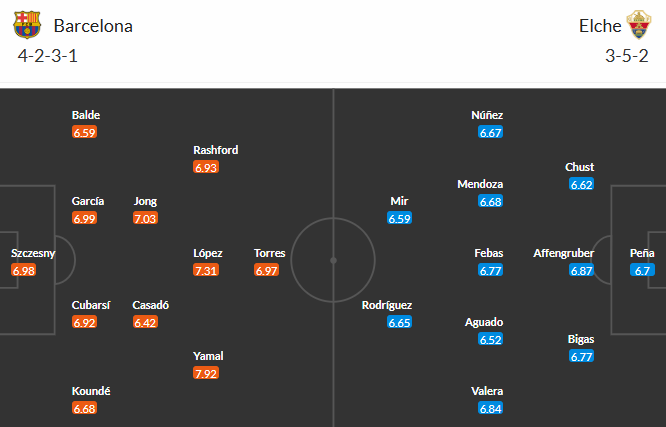This screenshot has height=427, width=666.
Task: Open Peña's 6.7 goalkeeper rating
Action: (642, 270)
